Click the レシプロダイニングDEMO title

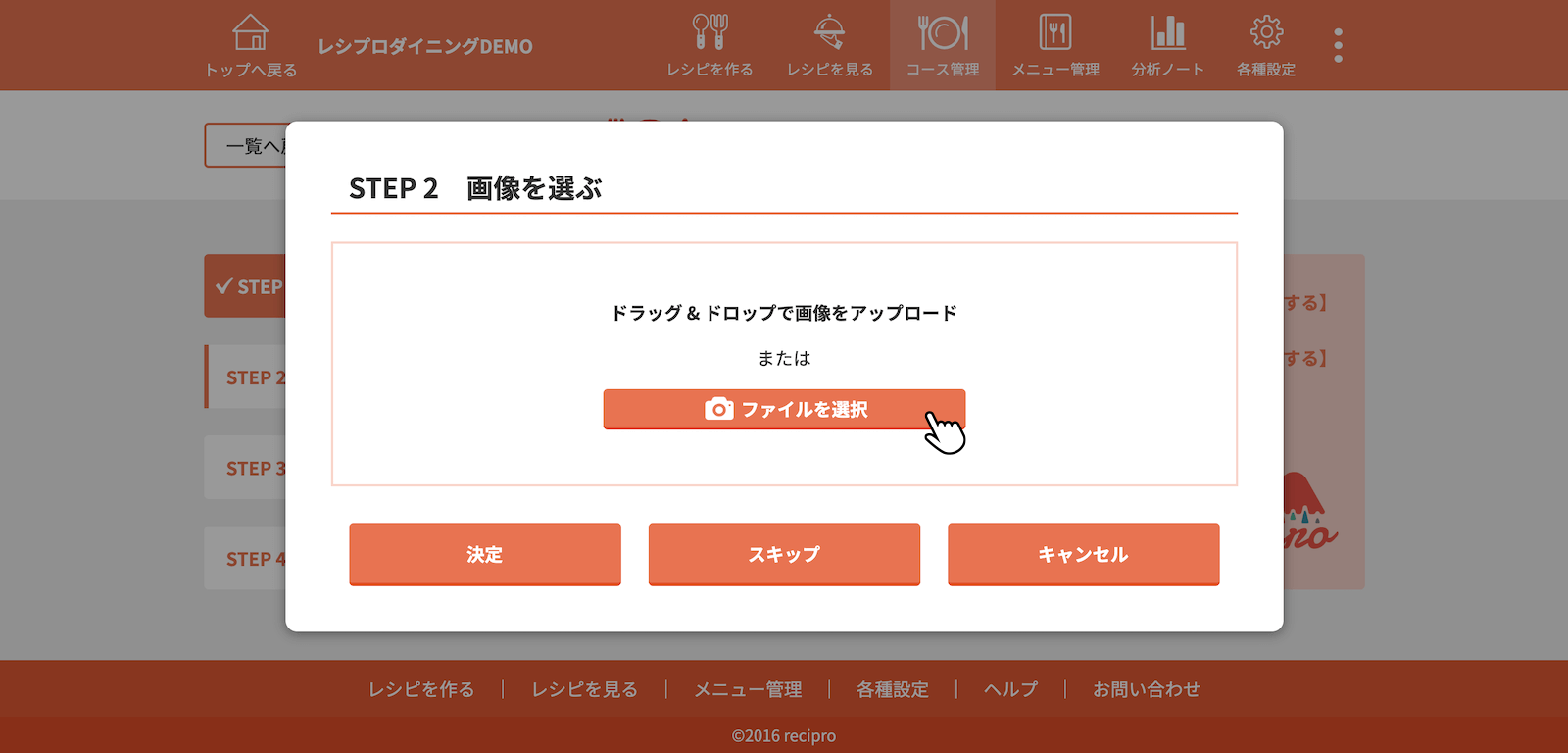[x=425, y=46]
